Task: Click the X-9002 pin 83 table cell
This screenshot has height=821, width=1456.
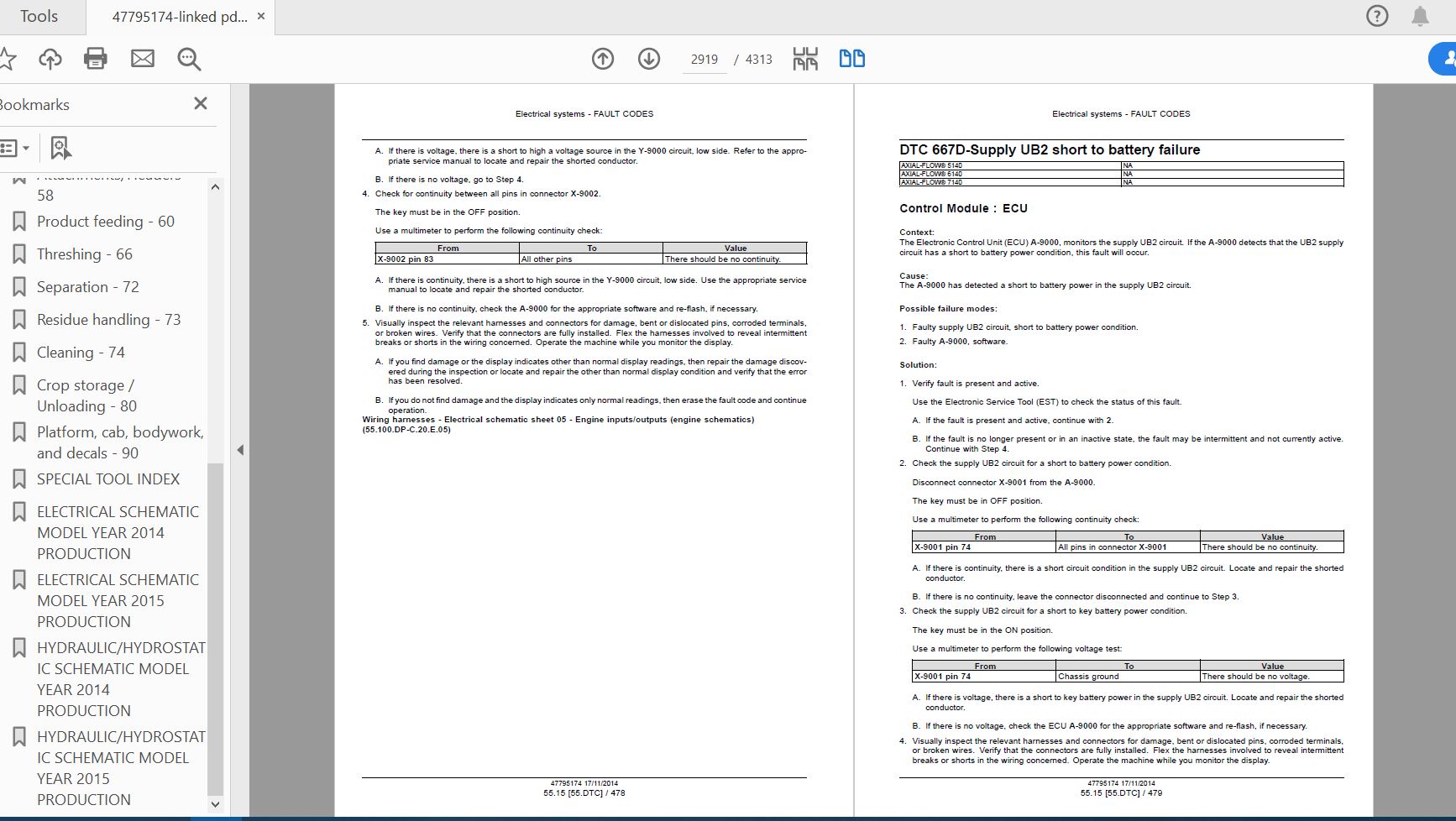Action: [447, 259]
